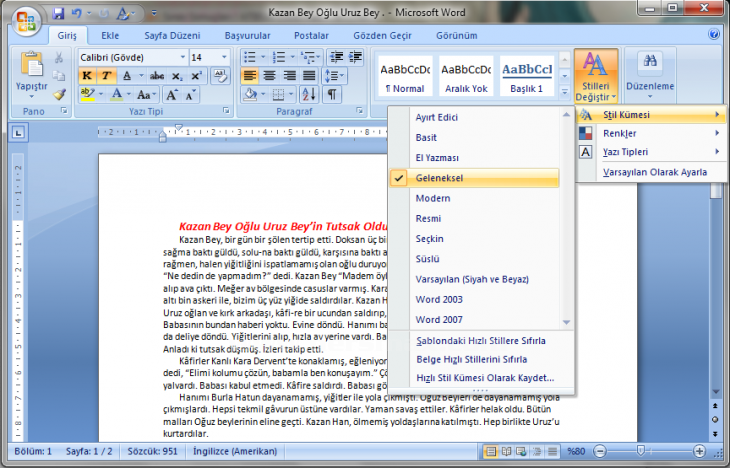The width and height of the screenshot is (730, 468).
Task: Expand the styles gallery More arrow
Action: (564, 93)
